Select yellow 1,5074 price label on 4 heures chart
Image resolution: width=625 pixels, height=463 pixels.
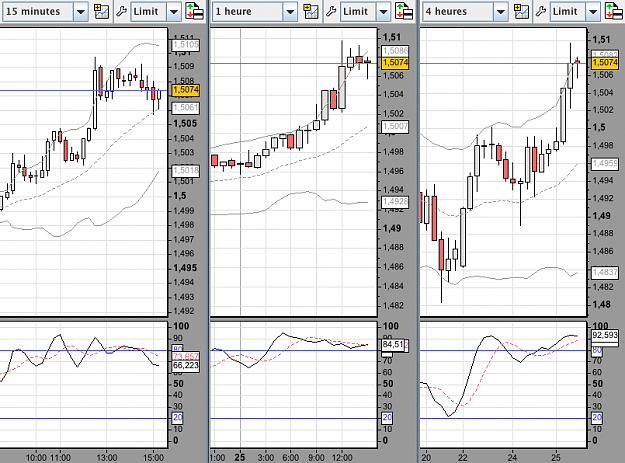pyautogui.click(x=605, y=63)
